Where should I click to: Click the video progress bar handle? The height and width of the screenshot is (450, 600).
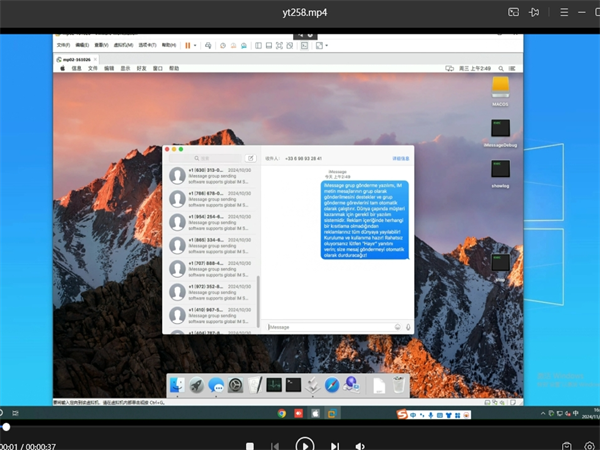point(6,427)
